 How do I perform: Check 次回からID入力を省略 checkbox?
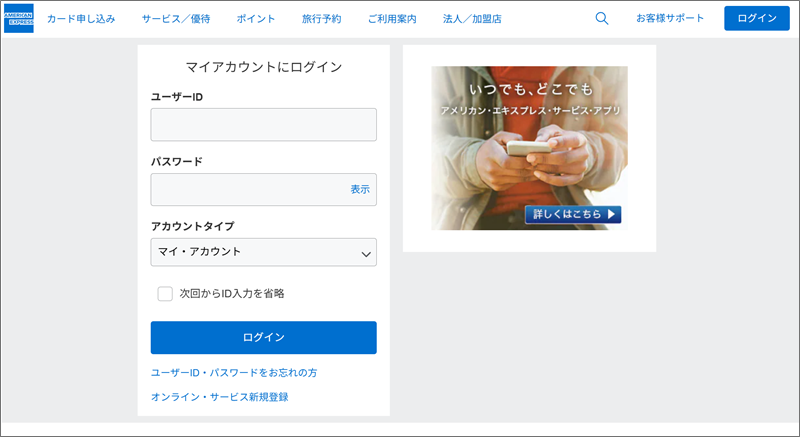click(x=165, y=294)
